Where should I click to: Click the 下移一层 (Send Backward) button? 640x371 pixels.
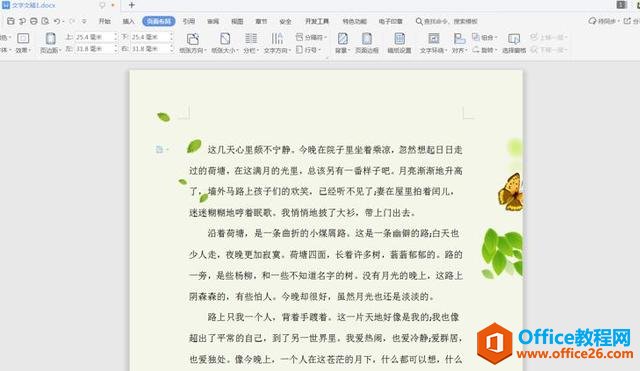[548, 49]
